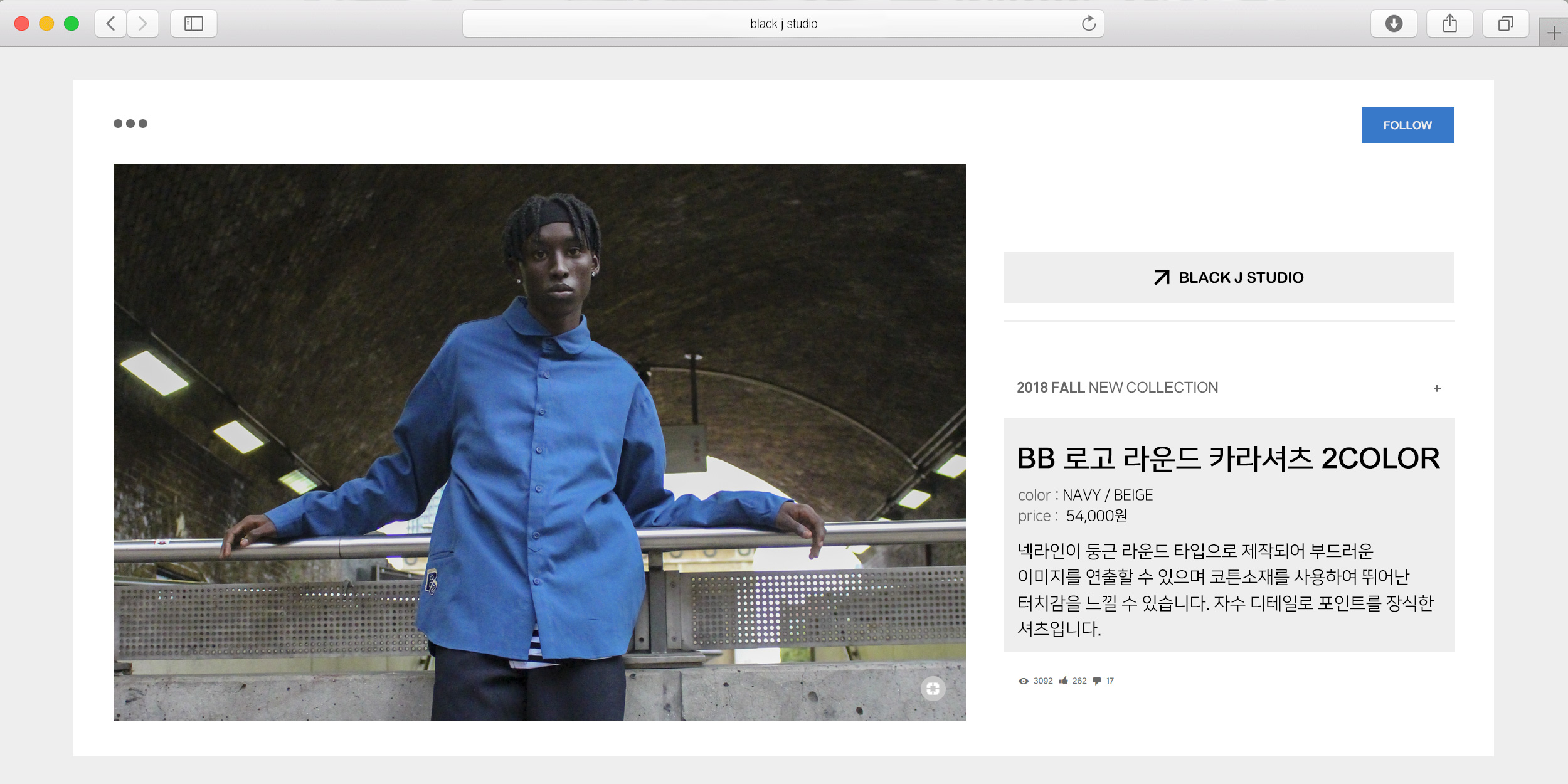1568x784 pixels.
Task: Click the Korean product description paragraph
Action: tap(1226, 590)
